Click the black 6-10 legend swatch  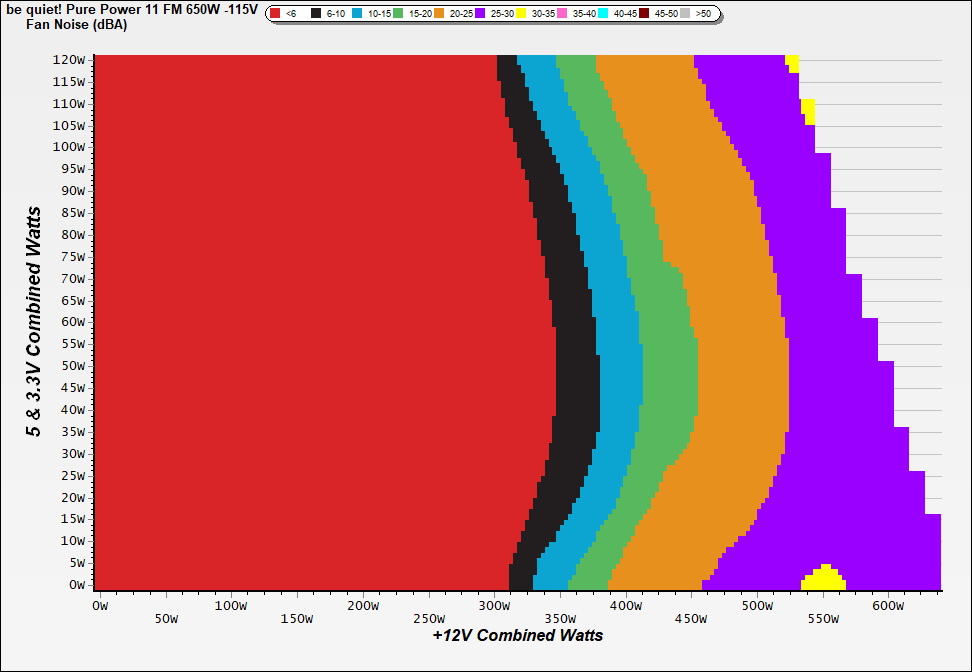click(317, 14)
